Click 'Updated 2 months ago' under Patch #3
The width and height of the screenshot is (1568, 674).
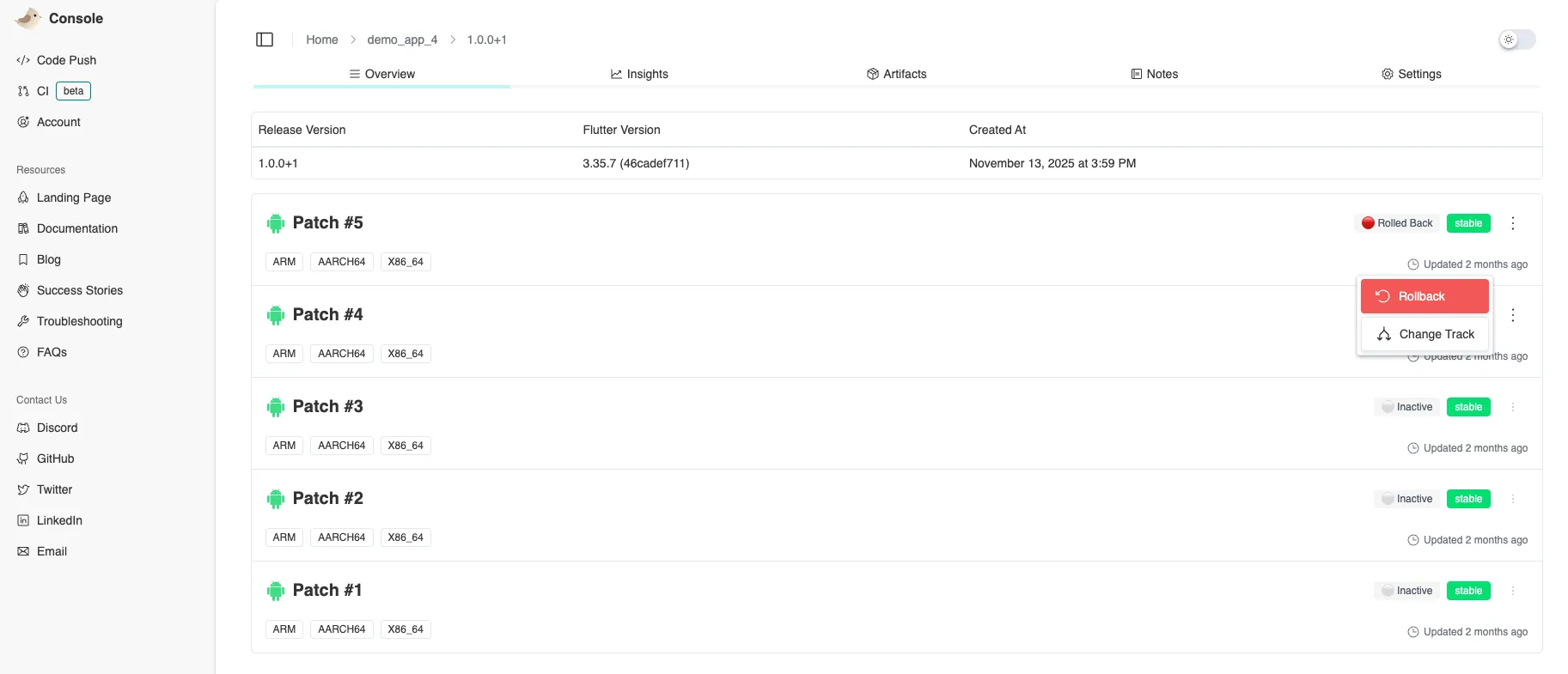[1475, 448]
